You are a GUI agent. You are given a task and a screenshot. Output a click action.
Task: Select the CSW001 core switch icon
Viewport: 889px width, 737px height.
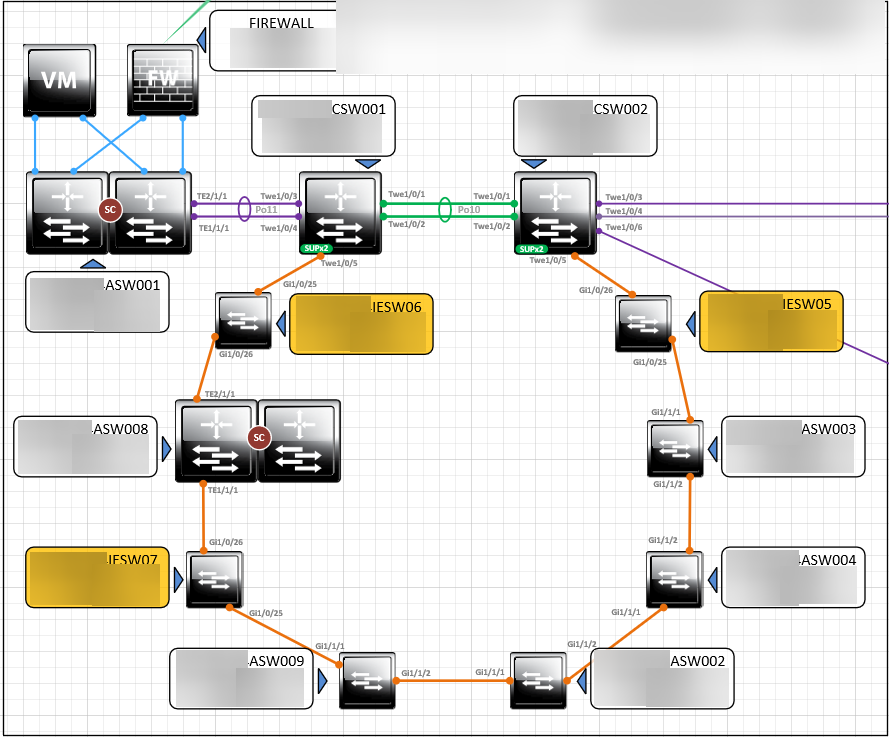pyautogui.click(x=340, y=213)
